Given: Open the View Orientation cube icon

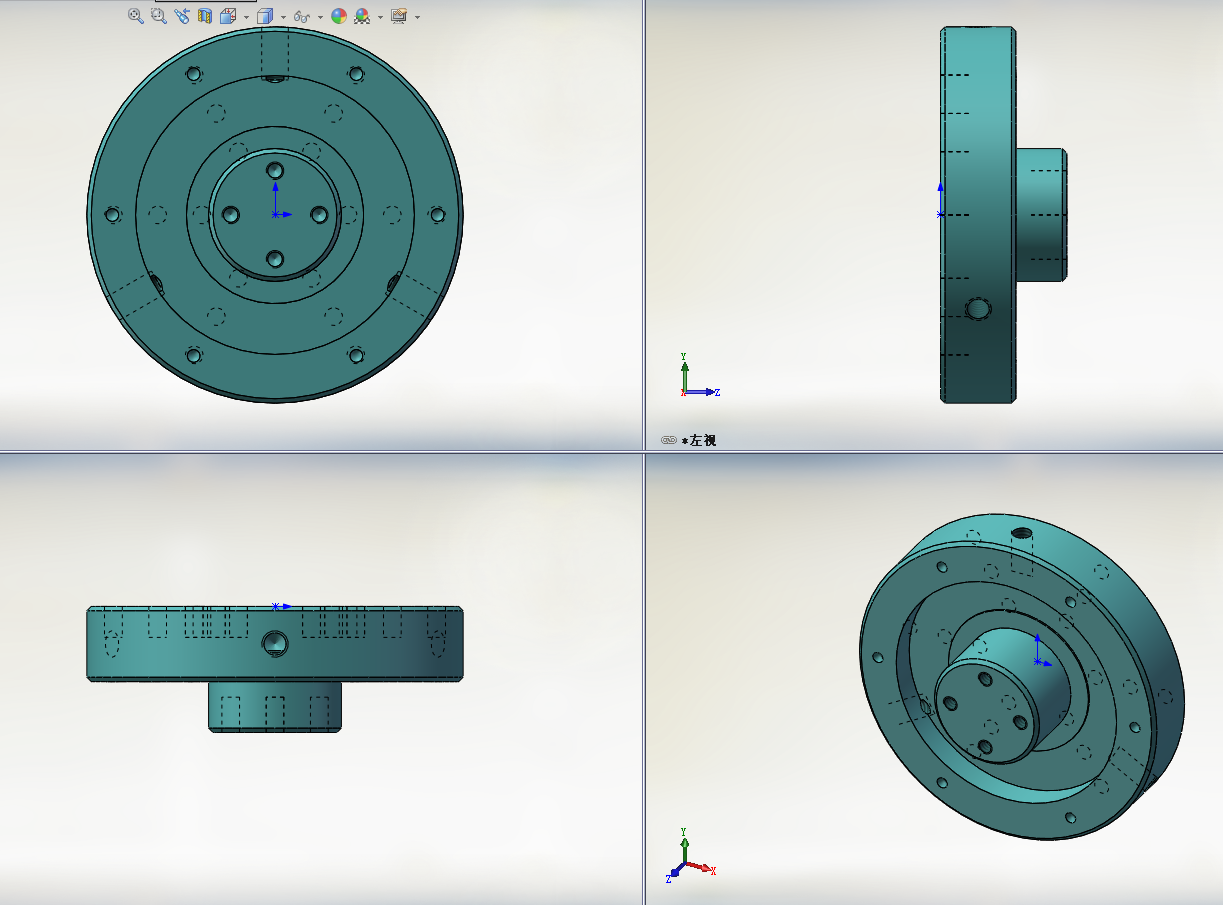Looking at the screenshot, I should [x=227, y=16].
